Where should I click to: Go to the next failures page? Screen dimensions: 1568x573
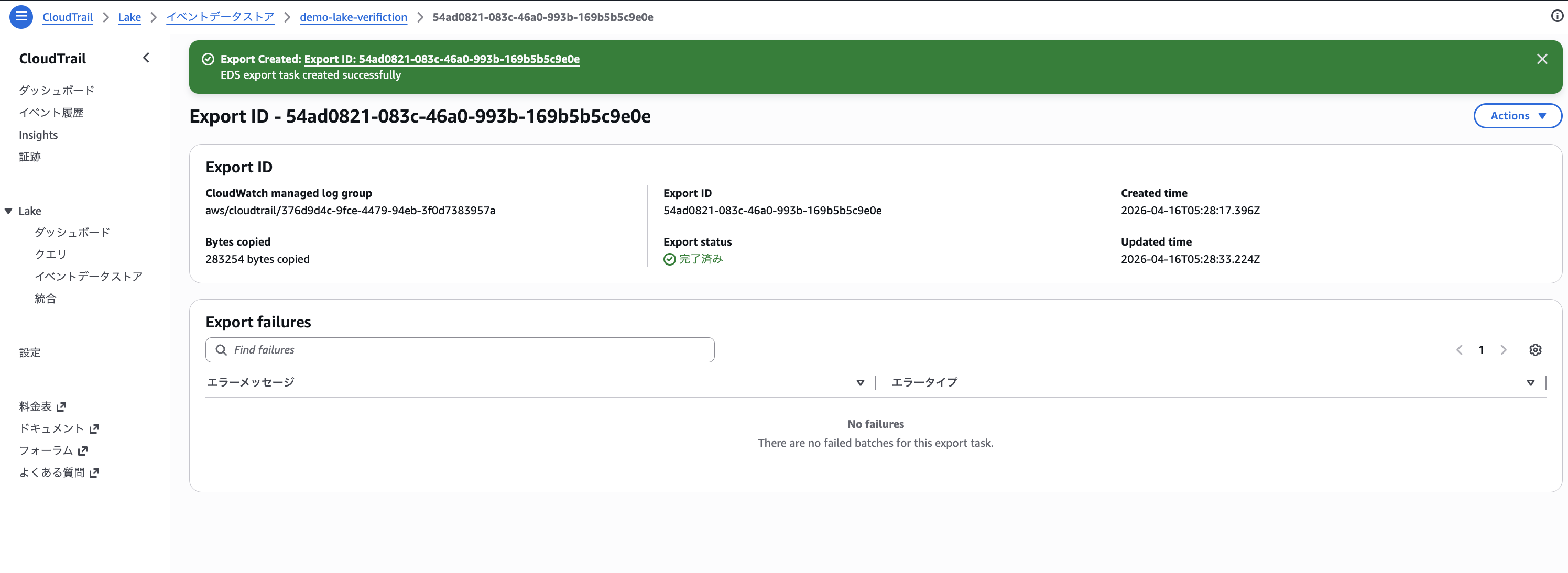coord(1503,350)
